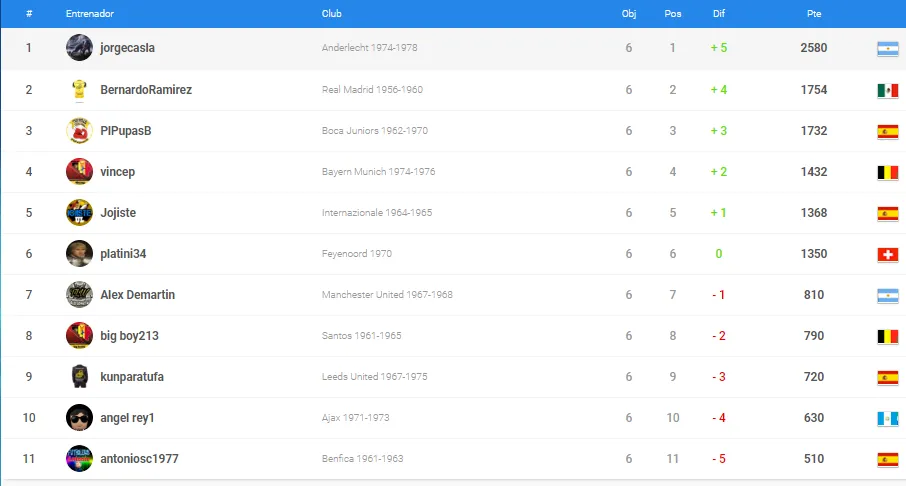
Task: Open platini34's avatar photo
Action: tap(79, 254)
